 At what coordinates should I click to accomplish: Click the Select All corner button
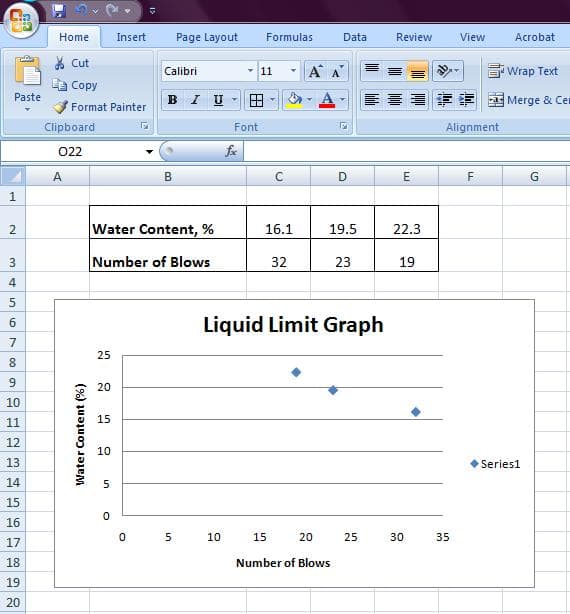point(13,176)
